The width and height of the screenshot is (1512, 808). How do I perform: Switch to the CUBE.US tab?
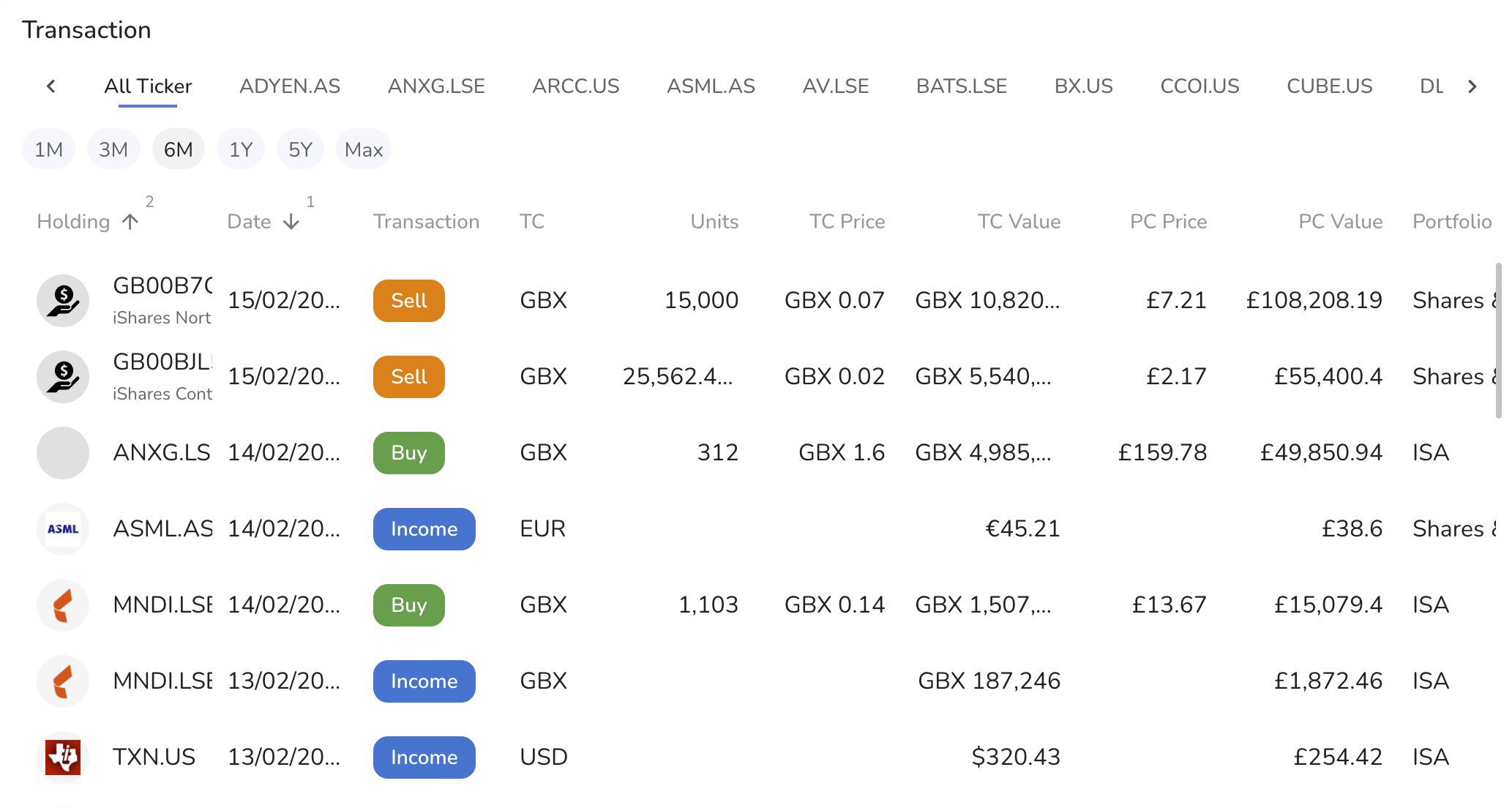pyautogui.click(x=1330, y=86)
